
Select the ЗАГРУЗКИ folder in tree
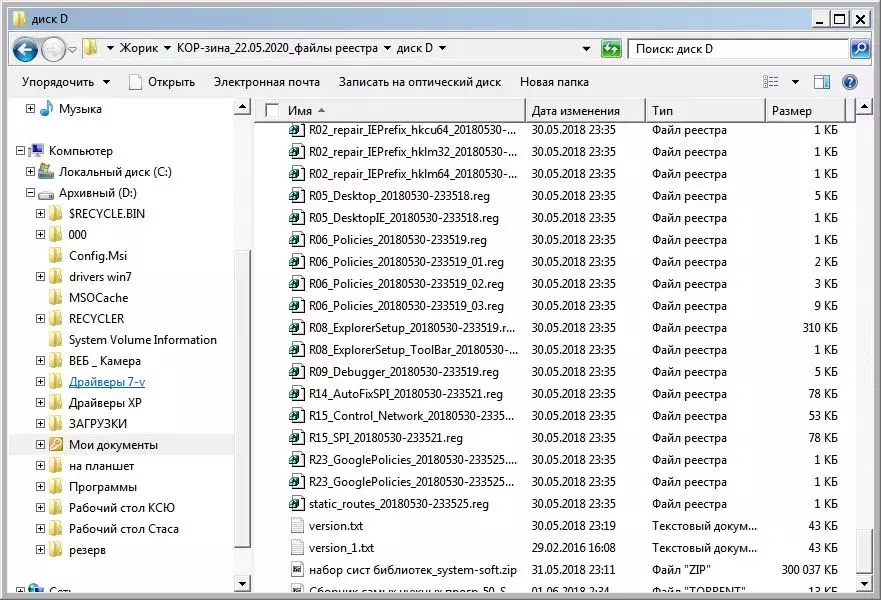click(98, 424)
